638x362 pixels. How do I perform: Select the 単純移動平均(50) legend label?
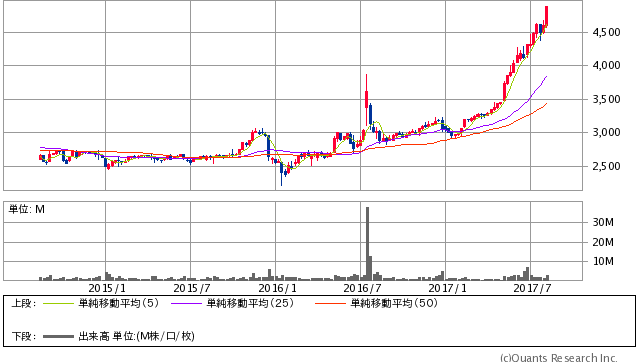pos(394,303)
